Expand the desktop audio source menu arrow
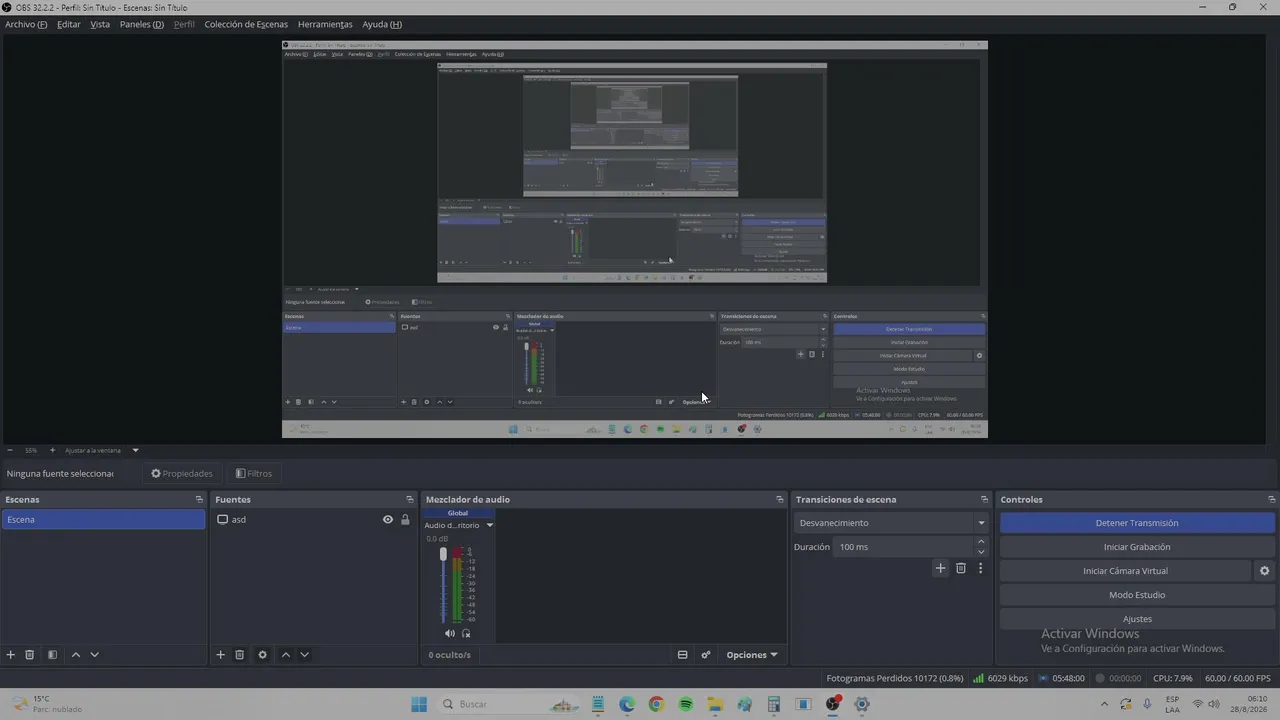1280x720 pixels. click(489, 525)
